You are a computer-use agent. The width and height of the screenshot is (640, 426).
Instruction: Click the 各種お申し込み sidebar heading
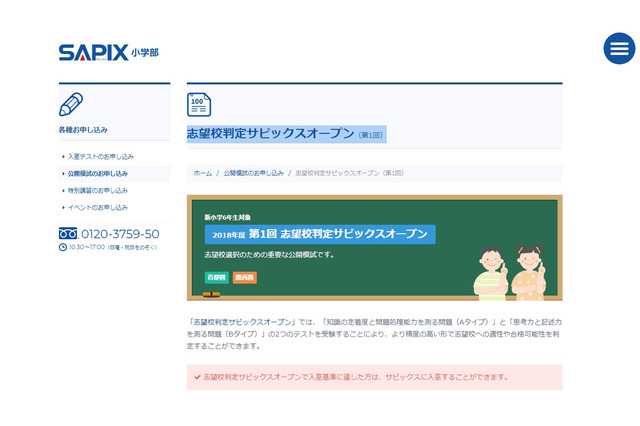tap(83, 130)
